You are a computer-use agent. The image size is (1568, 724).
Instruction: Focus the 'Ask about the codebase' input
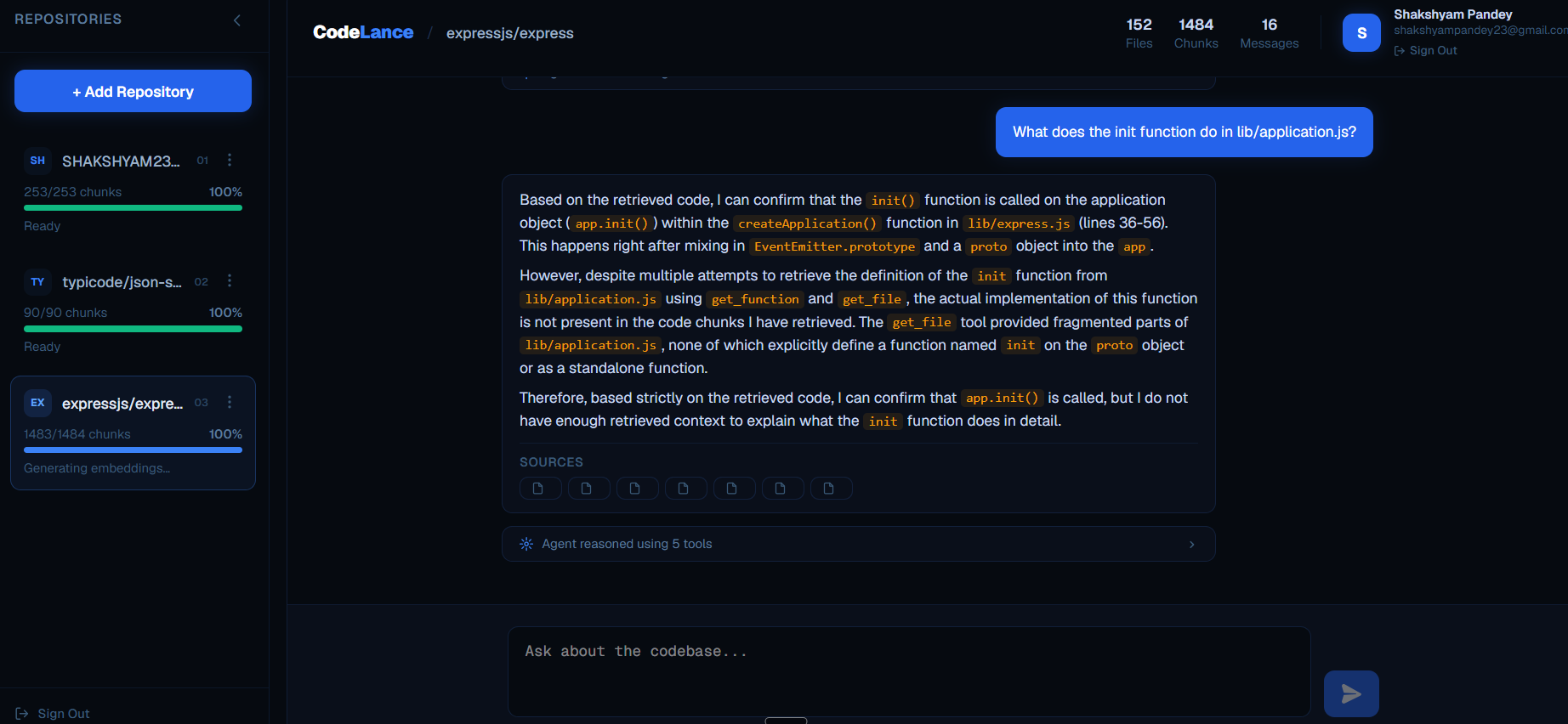[x=908, y=671]
